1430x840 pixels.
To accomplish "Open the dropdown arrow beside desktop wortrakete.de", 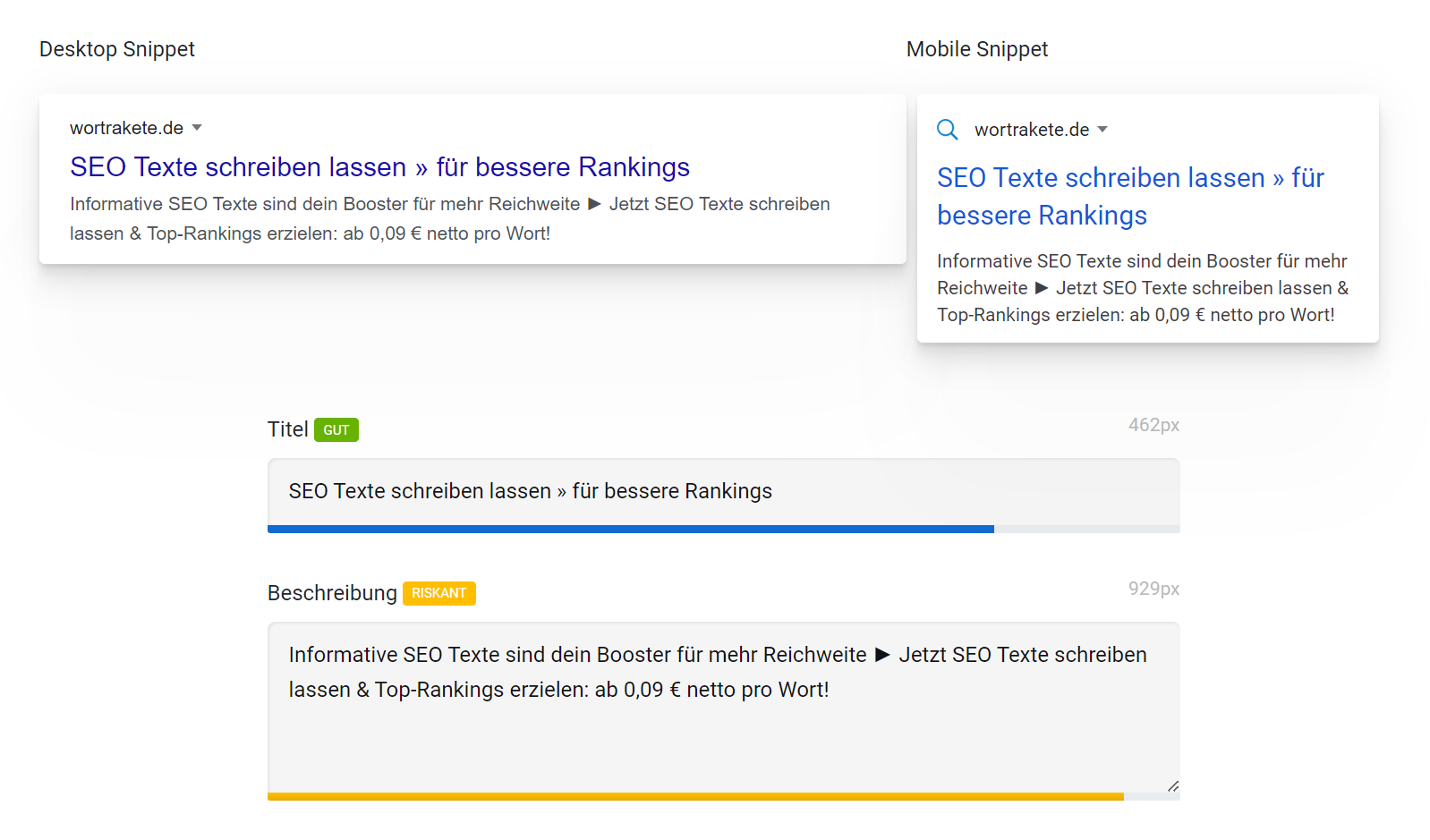I will pyautogui.click(x=197, y=128).
